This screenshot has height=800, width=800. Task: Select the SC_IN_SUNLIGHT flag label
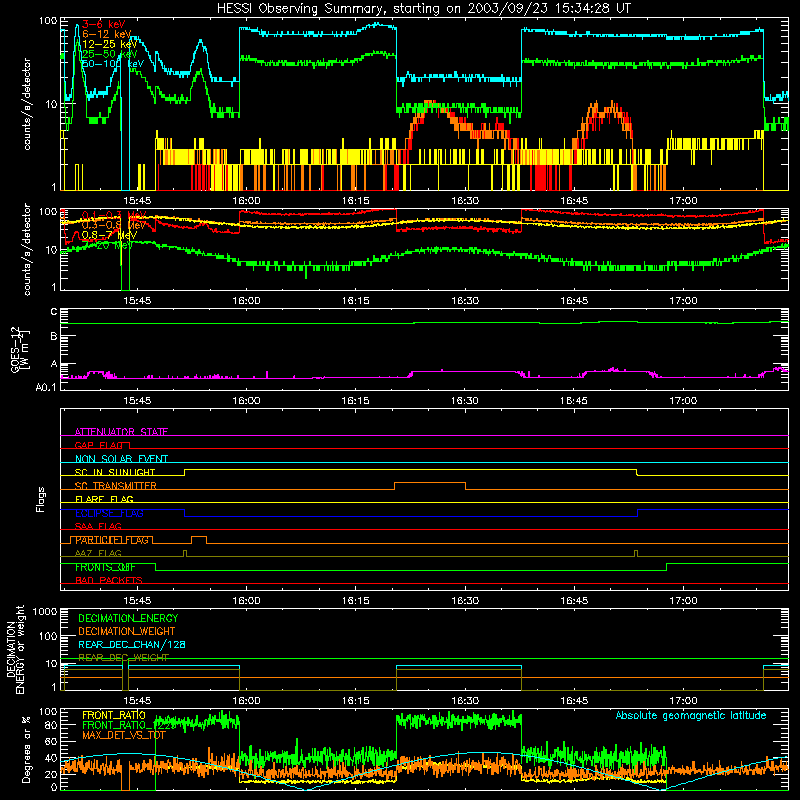click(x=115, y=472)
